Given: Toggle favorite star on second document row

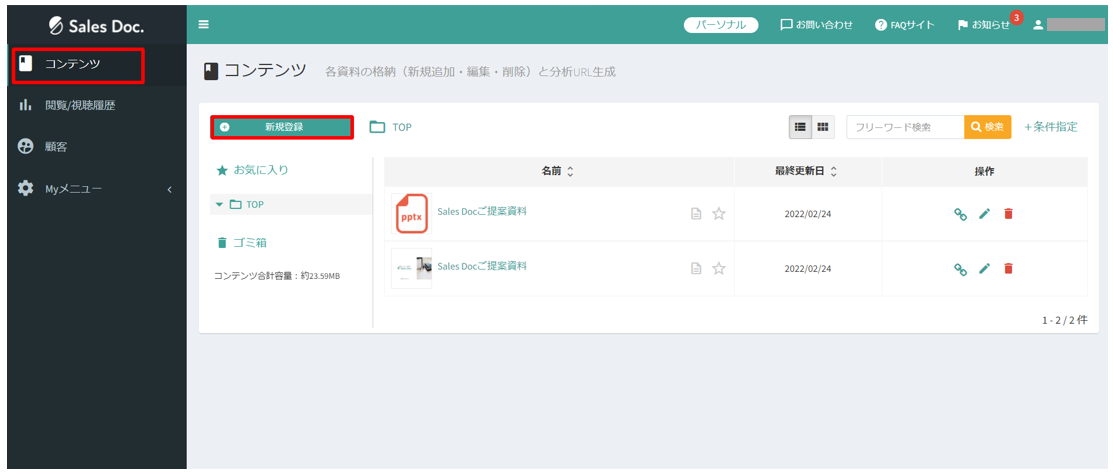Looking at the screenshot, I should pos(719,268).
